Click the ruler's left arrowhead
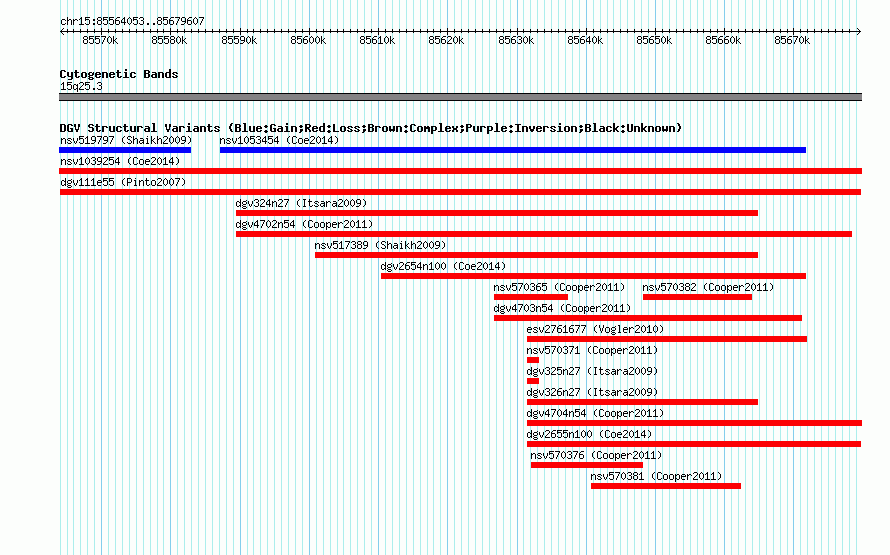Viewport: 890px width, 555px height. coord(62,32)
